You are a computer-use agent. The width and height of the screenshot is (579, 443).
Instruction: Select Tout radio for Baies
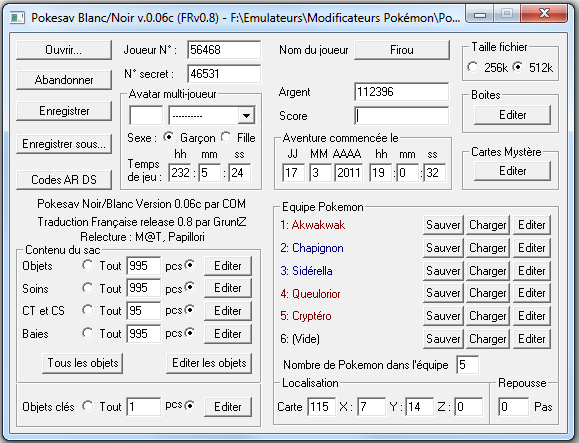point(88,333)
